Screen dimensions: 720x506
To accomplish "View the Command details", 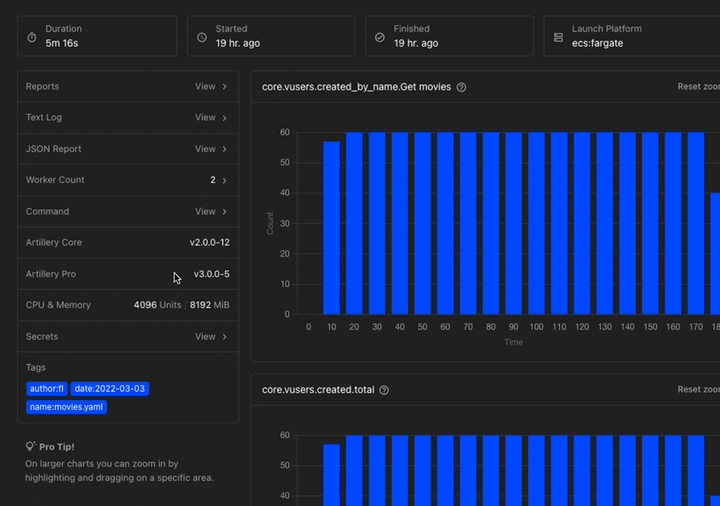I will (x=206, y=212).
